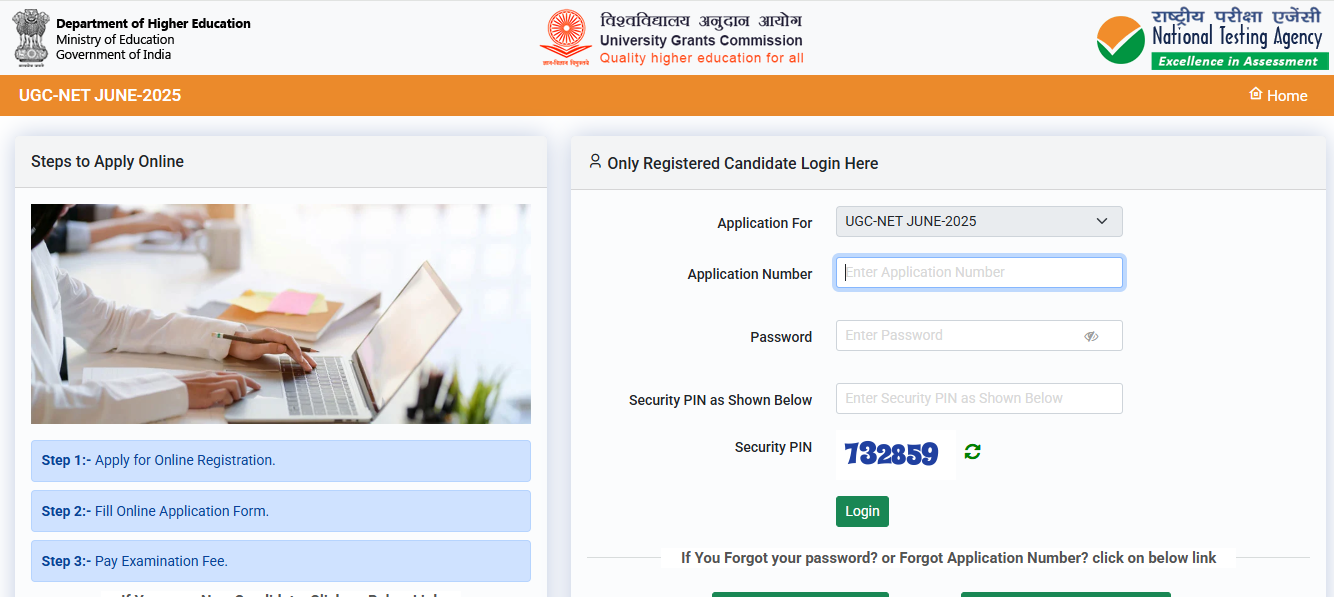The image size is (1334, 597).
Task: Click the laptop banner image
Action: click(x=281, y=314)
